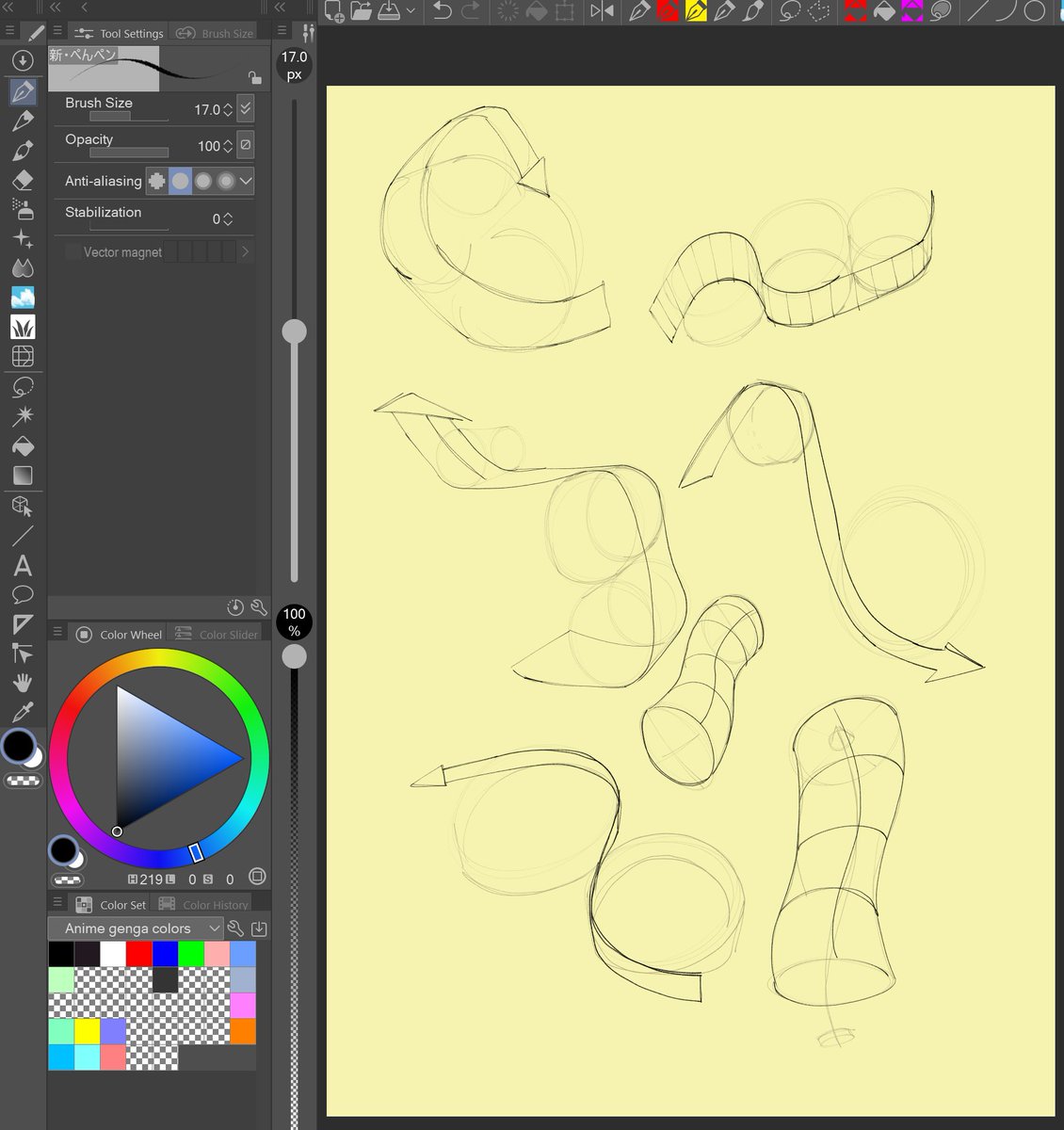Open sub tool detail wrench icon
1064x1130 pixels.
tap(259, 607)
